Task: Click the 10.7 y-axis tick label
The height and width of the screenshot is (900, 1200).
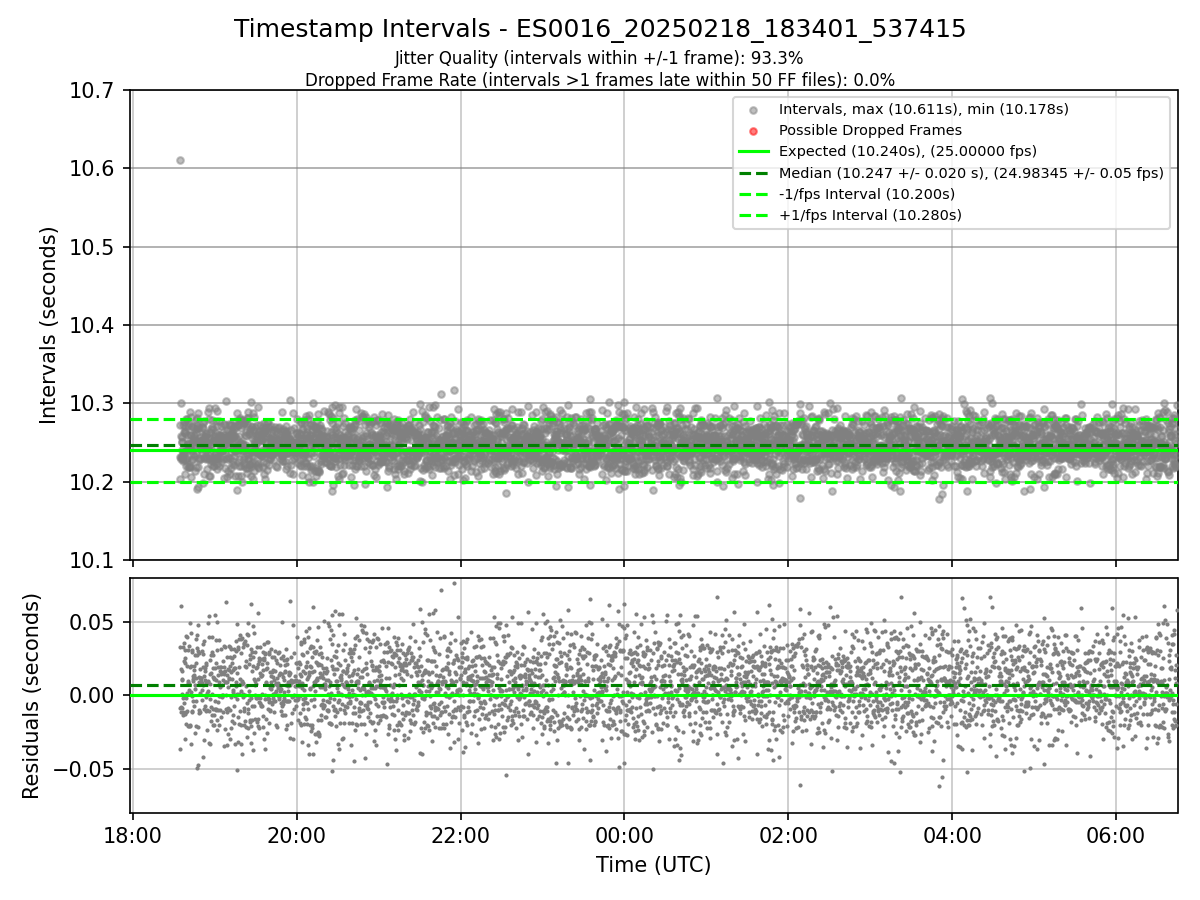Action: [92, 91]
